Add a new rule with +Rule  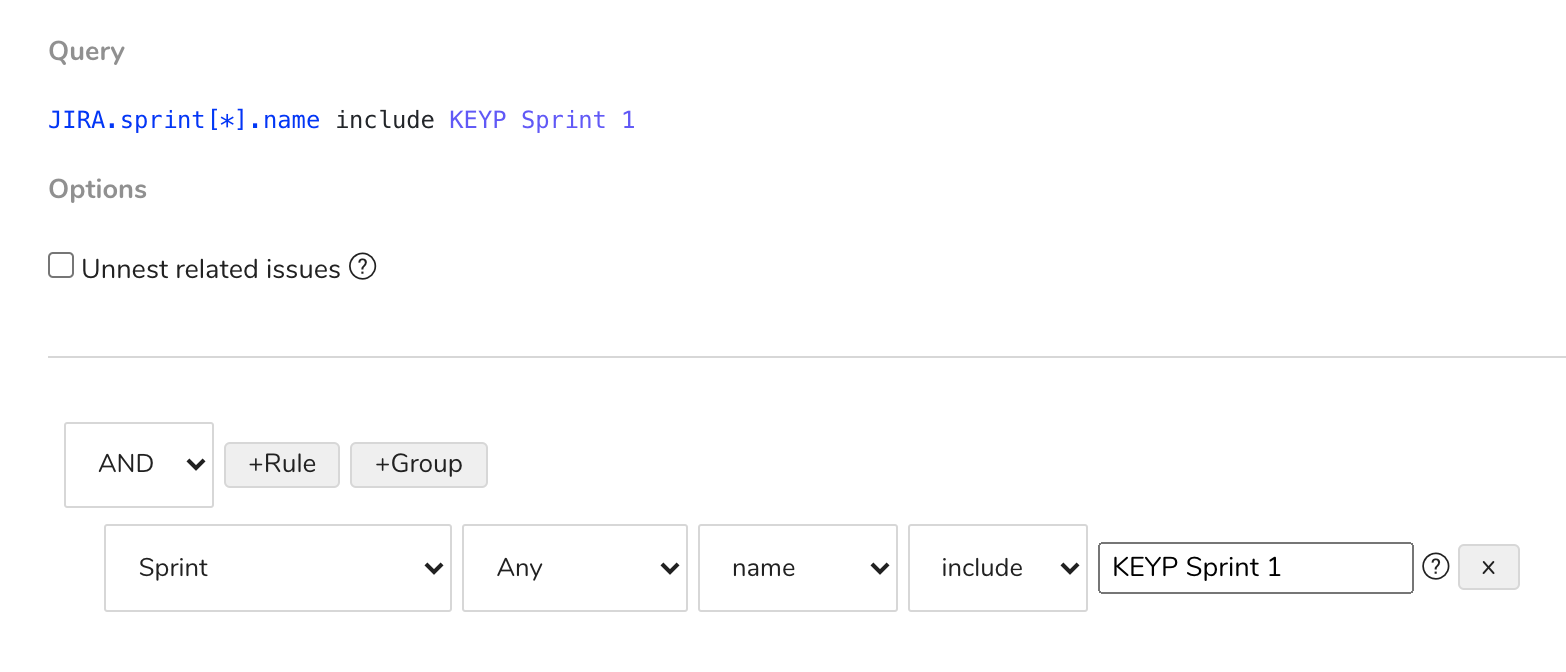(x=282, y=465)
